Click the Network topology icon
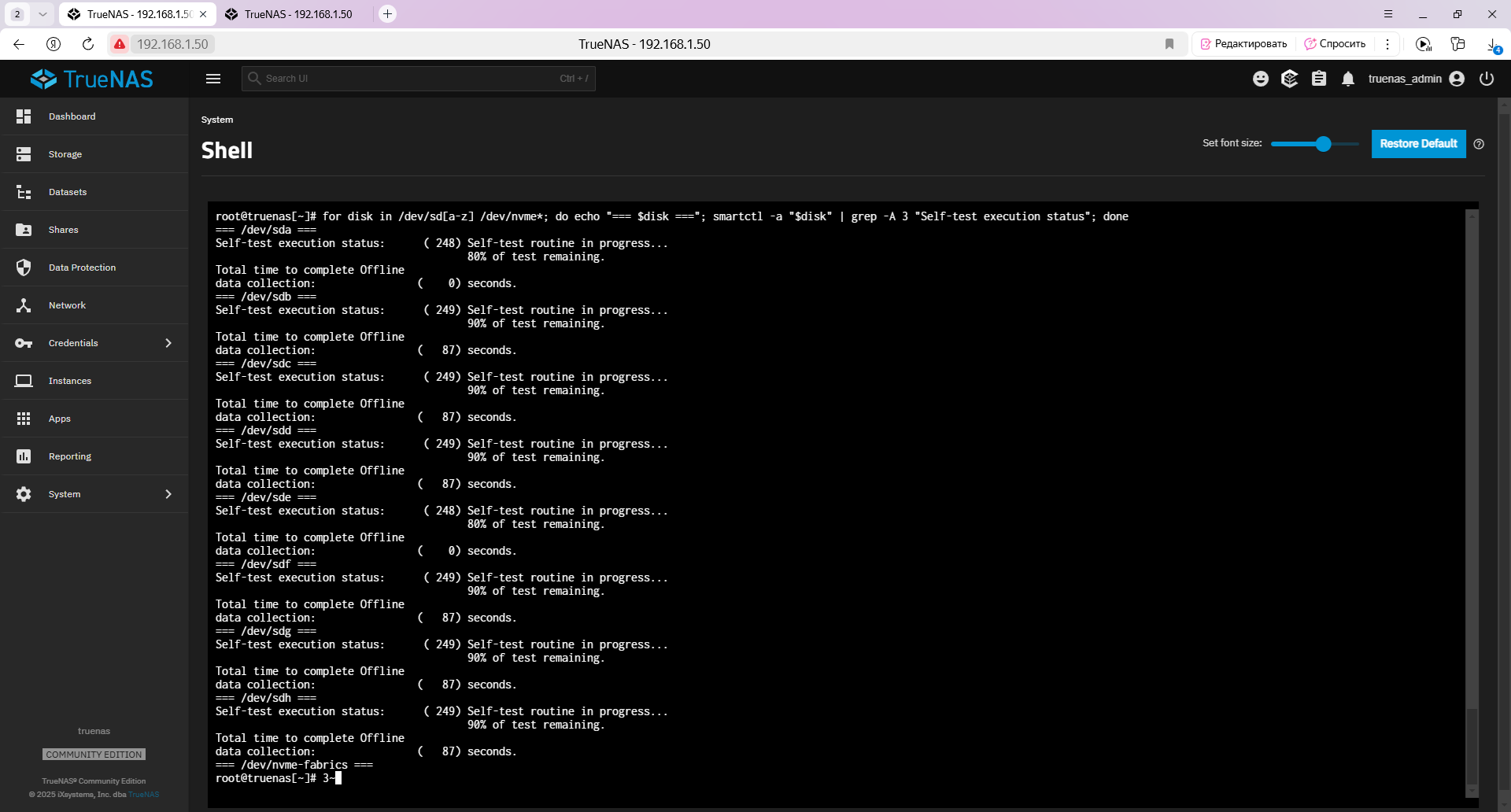The image size is (1511, 812). click(24, 305)
